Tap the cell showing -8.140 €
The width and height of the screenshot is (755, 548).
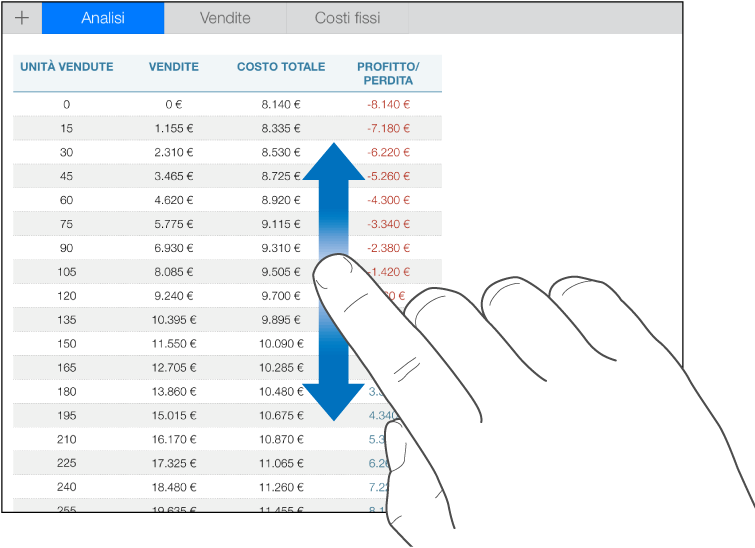click(388, 104)
